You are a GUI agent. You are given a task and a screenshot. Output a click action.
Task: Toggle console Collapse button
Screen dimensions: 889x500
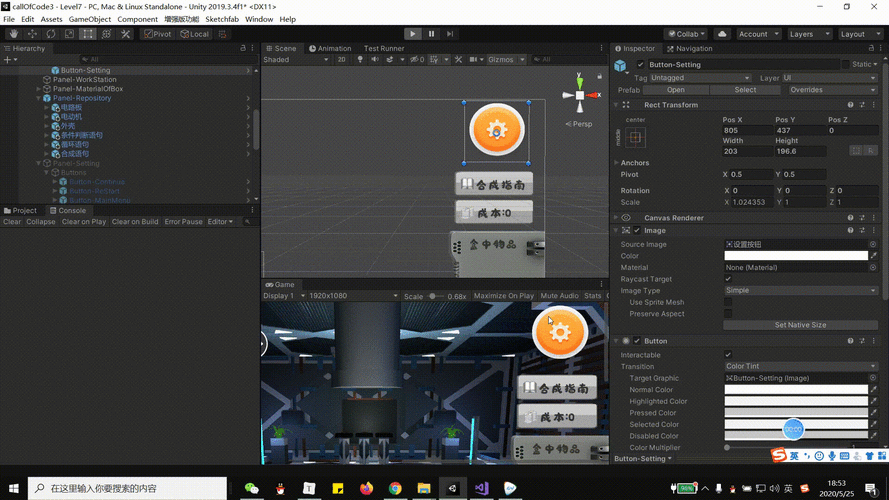point(41,222)
